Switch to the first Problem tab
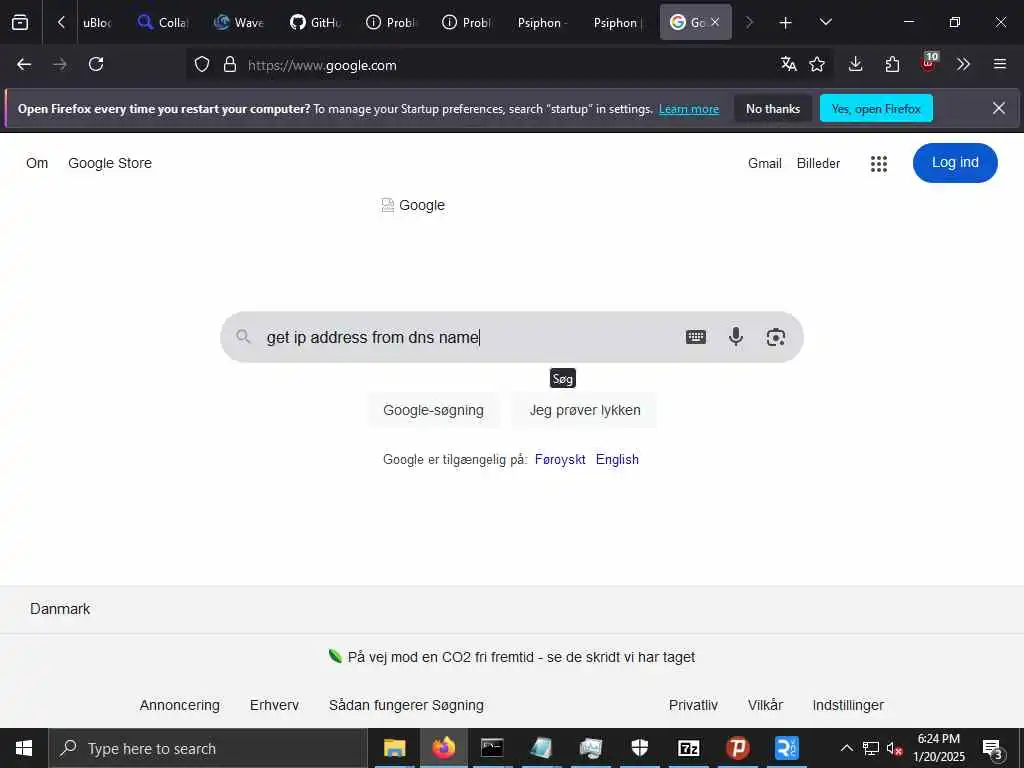This screenshot has height=768, width=1024. (x=391, y=23)
